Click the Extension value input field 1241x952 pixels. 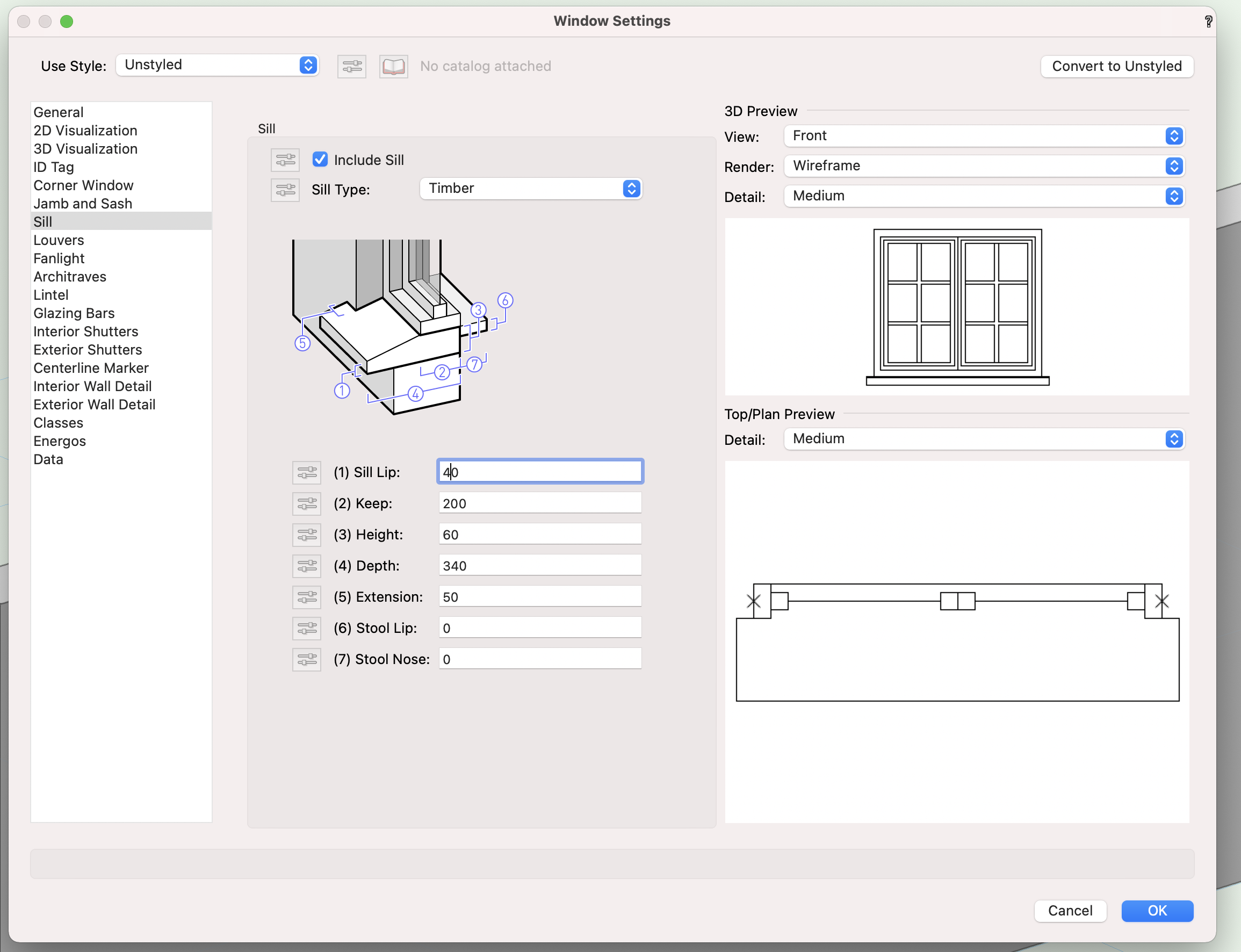click(539, 597)
